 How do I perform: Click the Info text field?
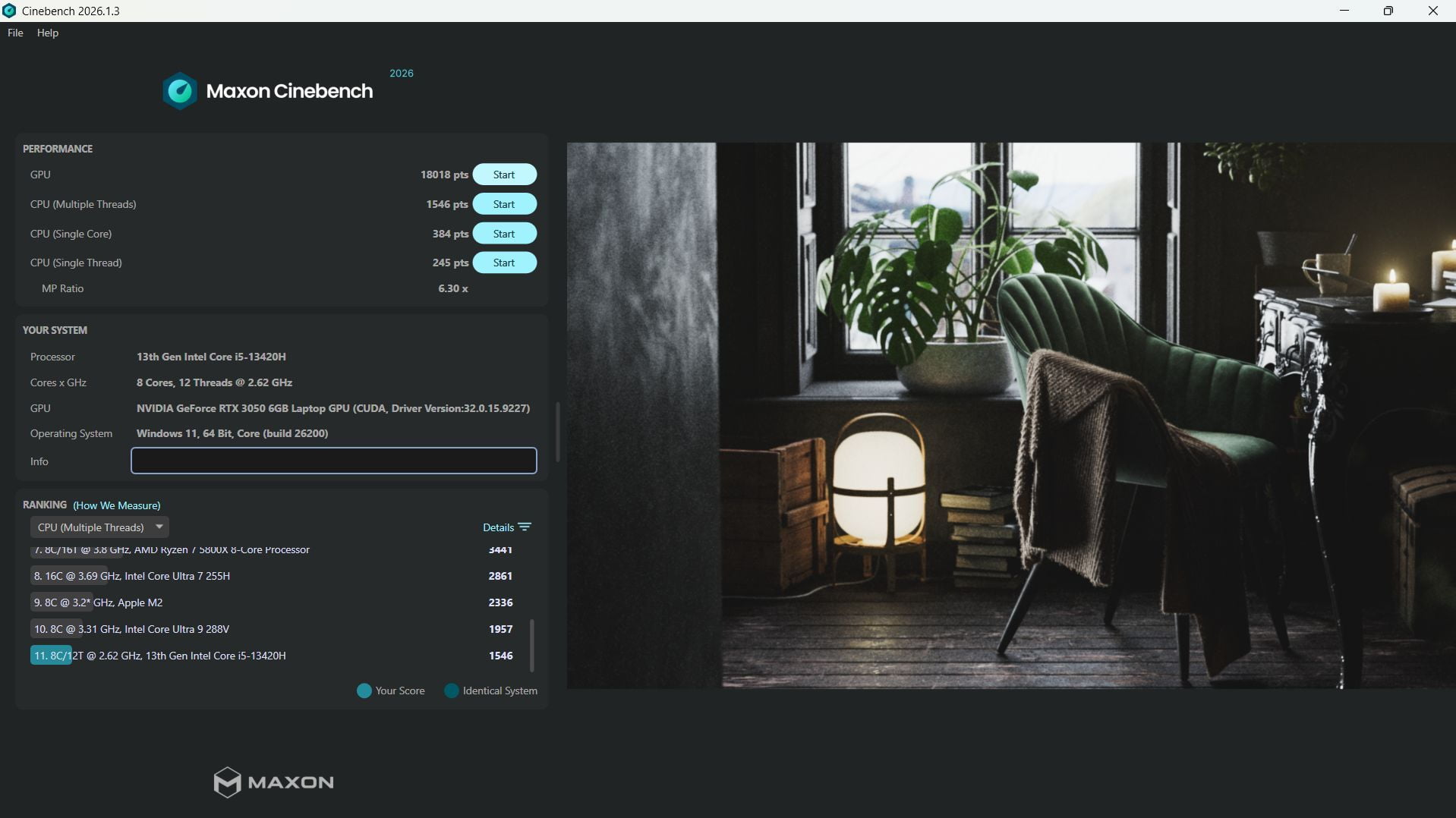[334, 461]
